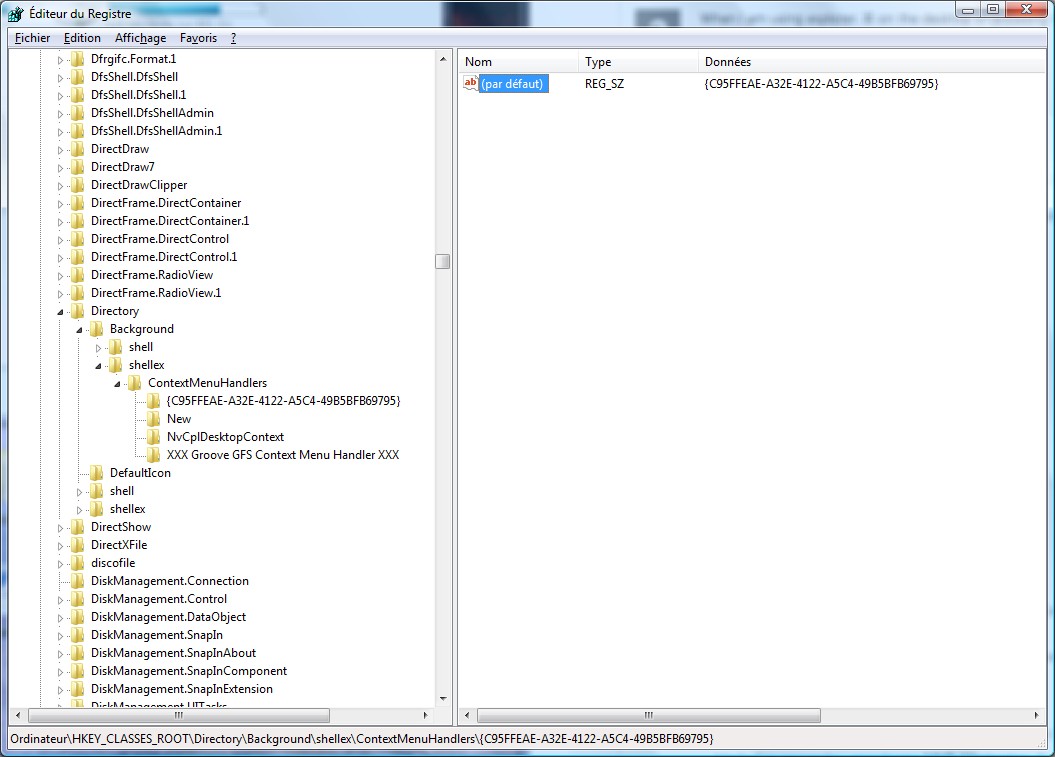The image size is (1055, 757).
Task: Click the folder icon of DfsShell.DfsShell
Action: [x=78, y=77]
